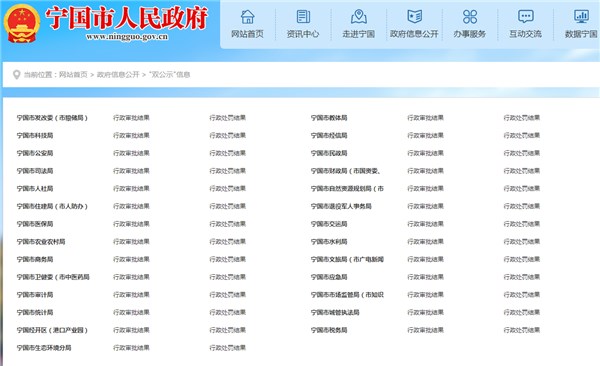Open 宁国市统计局 department link
This screenshot has width=600, height=366.
pyautogui.click(x=35, y=312)
